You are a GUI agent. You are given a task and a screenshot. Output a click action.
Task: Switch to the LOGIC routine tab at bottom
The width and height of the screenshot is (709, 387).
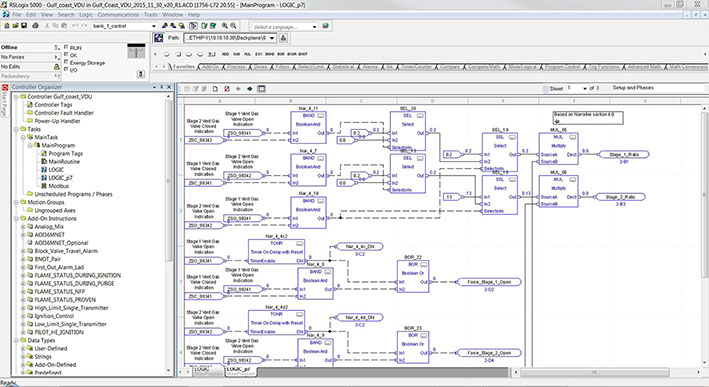coord(201,371)
